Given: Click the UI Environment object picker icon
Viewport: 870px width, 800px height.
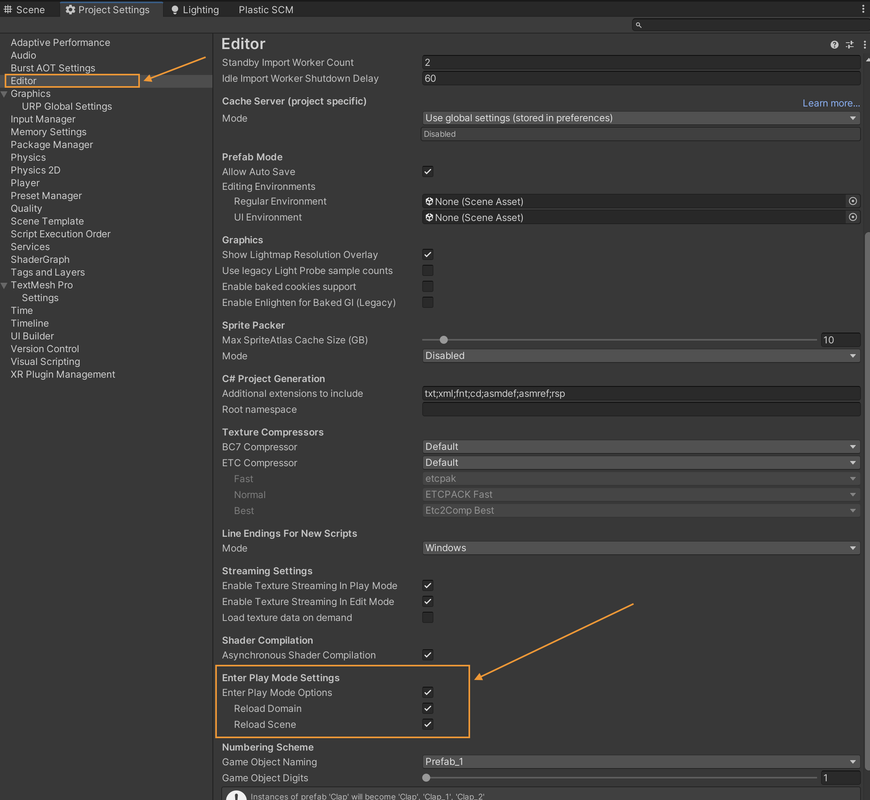Looking at the screenshot, I should [x=853, y=217].
